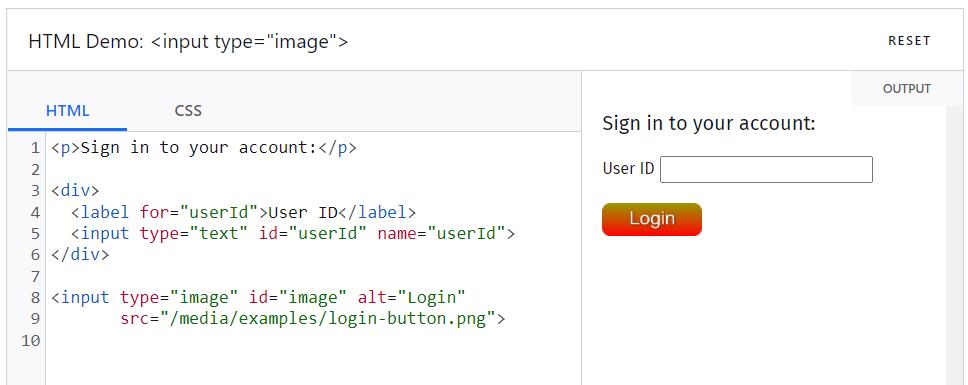This screenshot has width=968, height=385.
Task: Click line number 5 in gutter
Action: (35, 233)
